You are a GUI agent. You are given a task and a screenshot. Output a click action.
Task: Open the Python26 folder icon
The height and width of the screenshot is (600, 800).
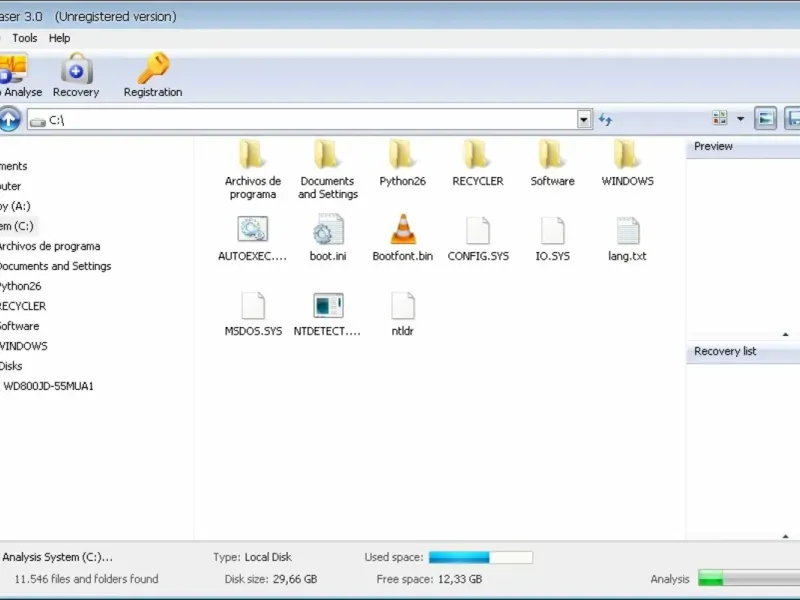pos(402,154)
